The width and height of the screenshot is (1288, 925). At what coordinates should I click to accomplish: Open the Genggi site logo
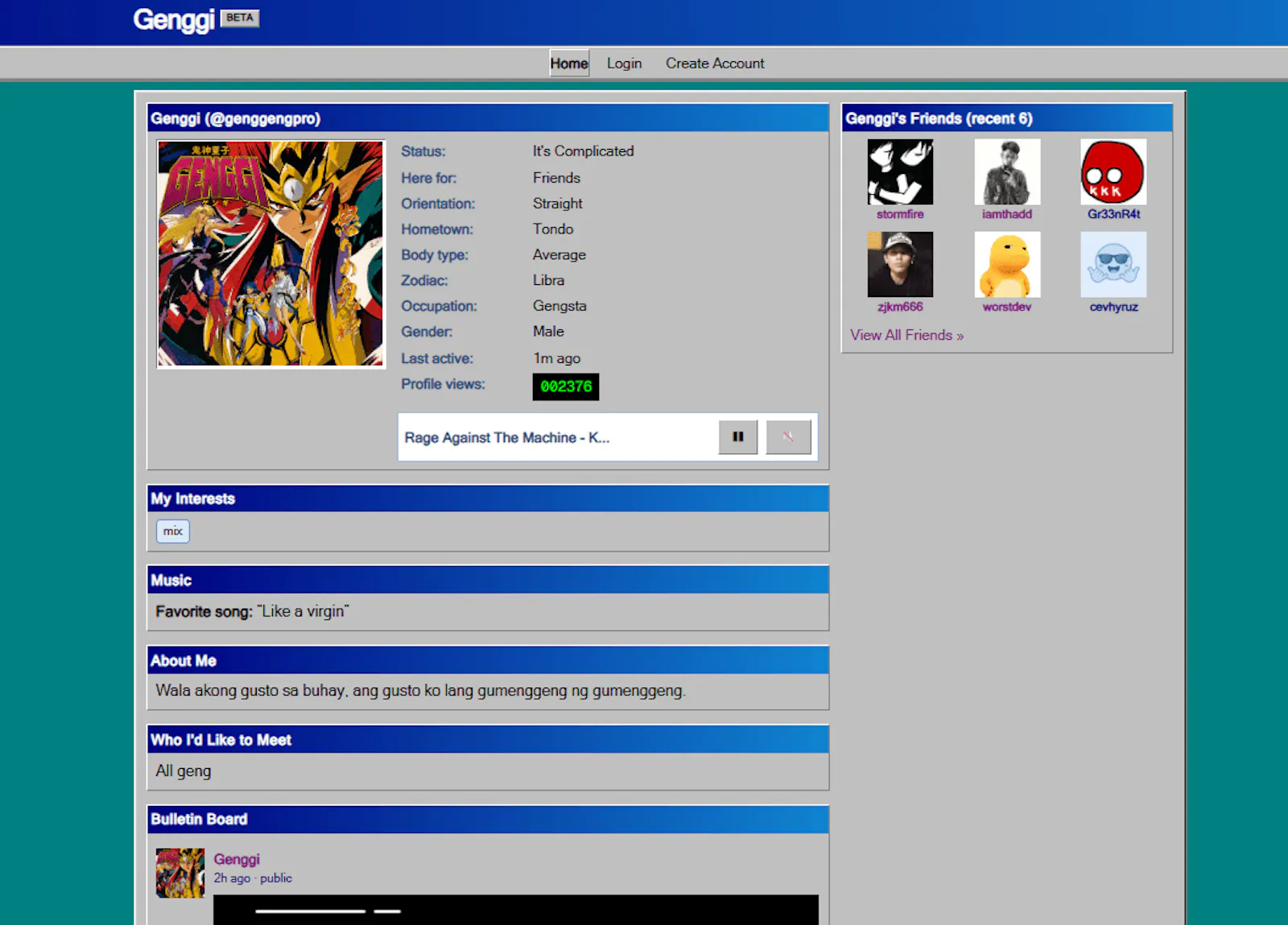pyautogui.click(x=174, y=19)
